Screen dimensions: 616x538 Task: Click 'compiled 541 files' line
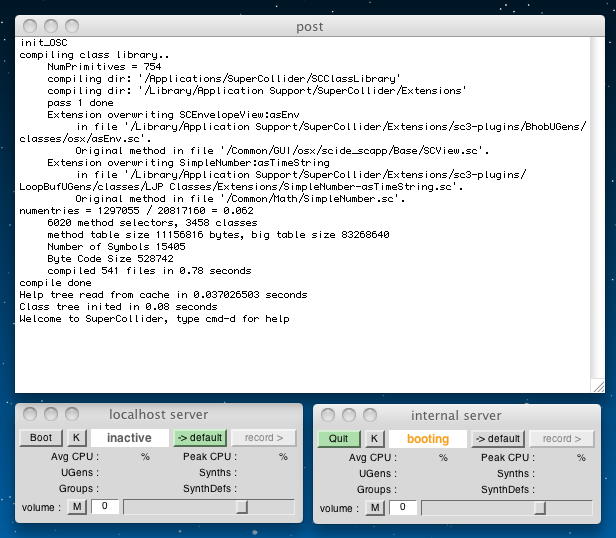click(149, 271)
